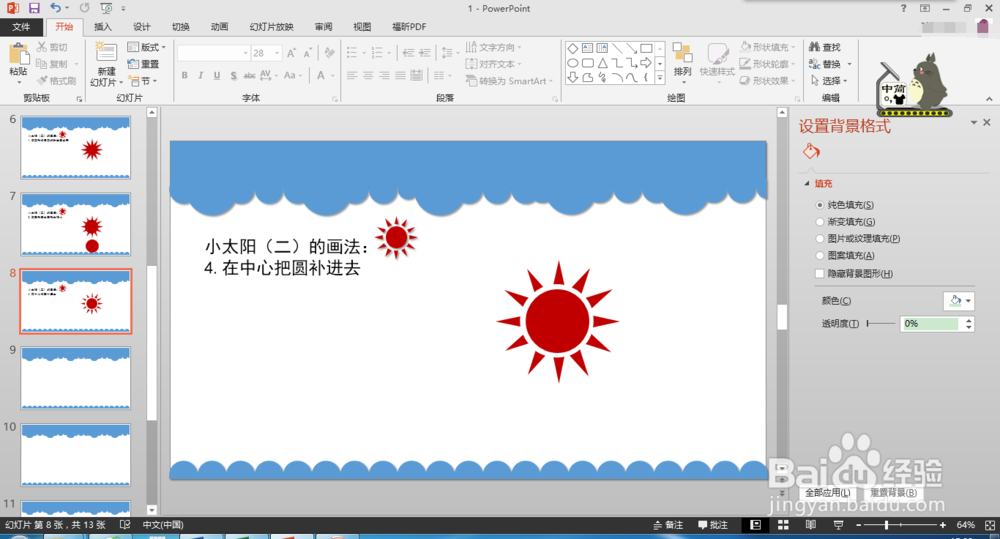Click the transparency 0% input field
The height and width of the screenshot is (539, 1000).
tap(931, 323)
